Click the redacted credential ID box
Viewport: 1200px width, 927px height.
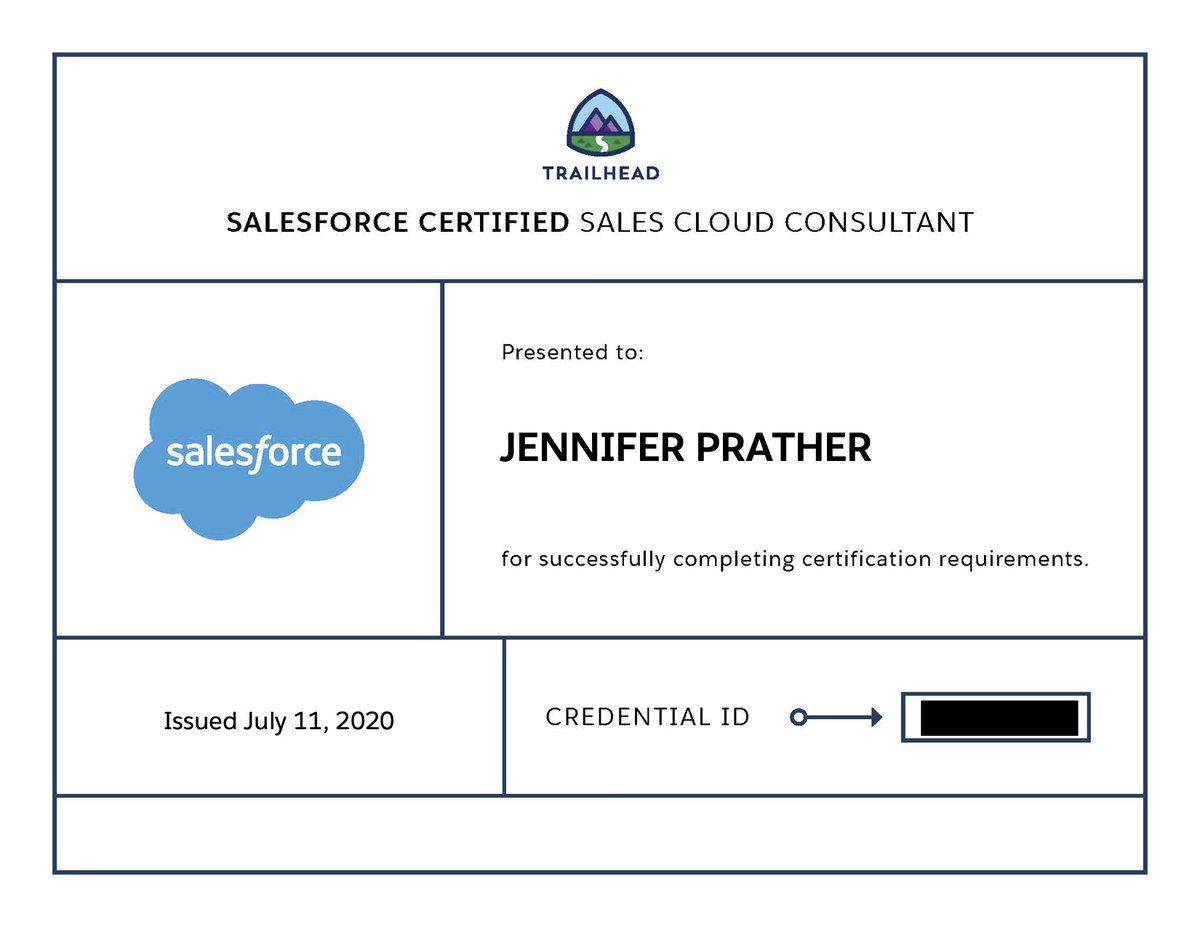996,717
